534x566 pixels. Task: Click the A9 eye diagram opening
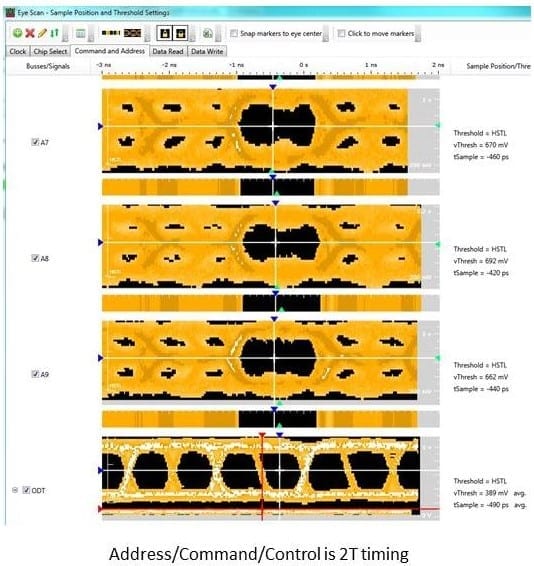coord(278,357)
